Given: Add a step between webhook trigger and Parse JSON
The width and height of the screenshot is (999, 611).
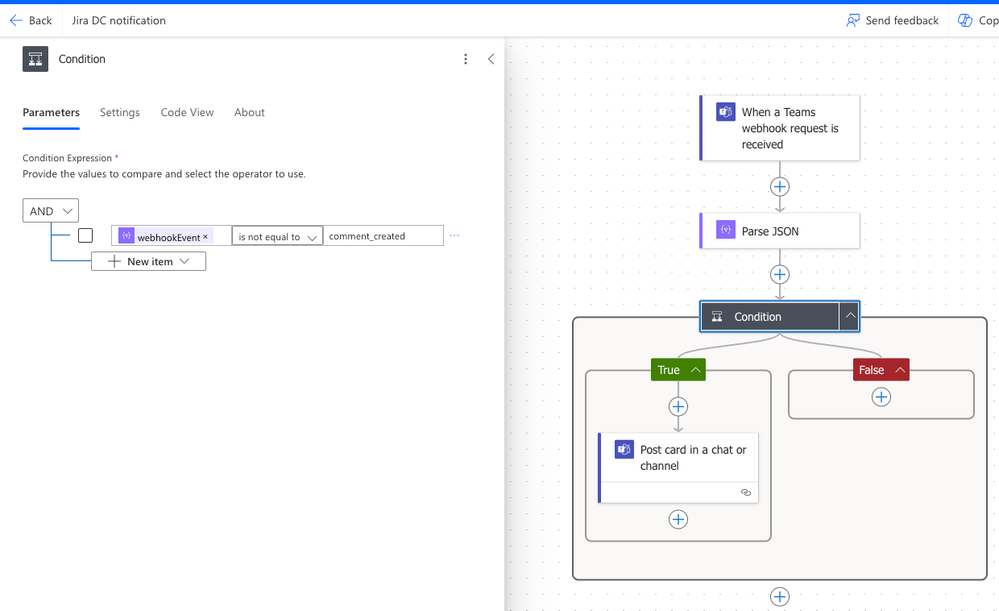Looking at the screenshot, I should pyautogui.click(x=780, y=187).
